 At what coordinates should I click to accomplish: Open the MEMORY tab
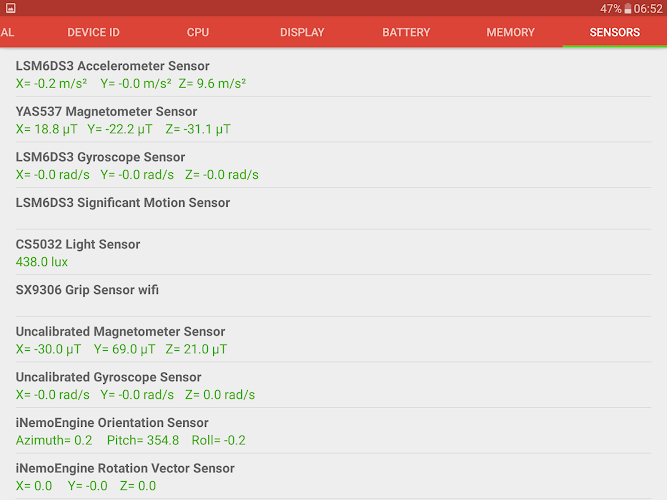pos(510,32)
